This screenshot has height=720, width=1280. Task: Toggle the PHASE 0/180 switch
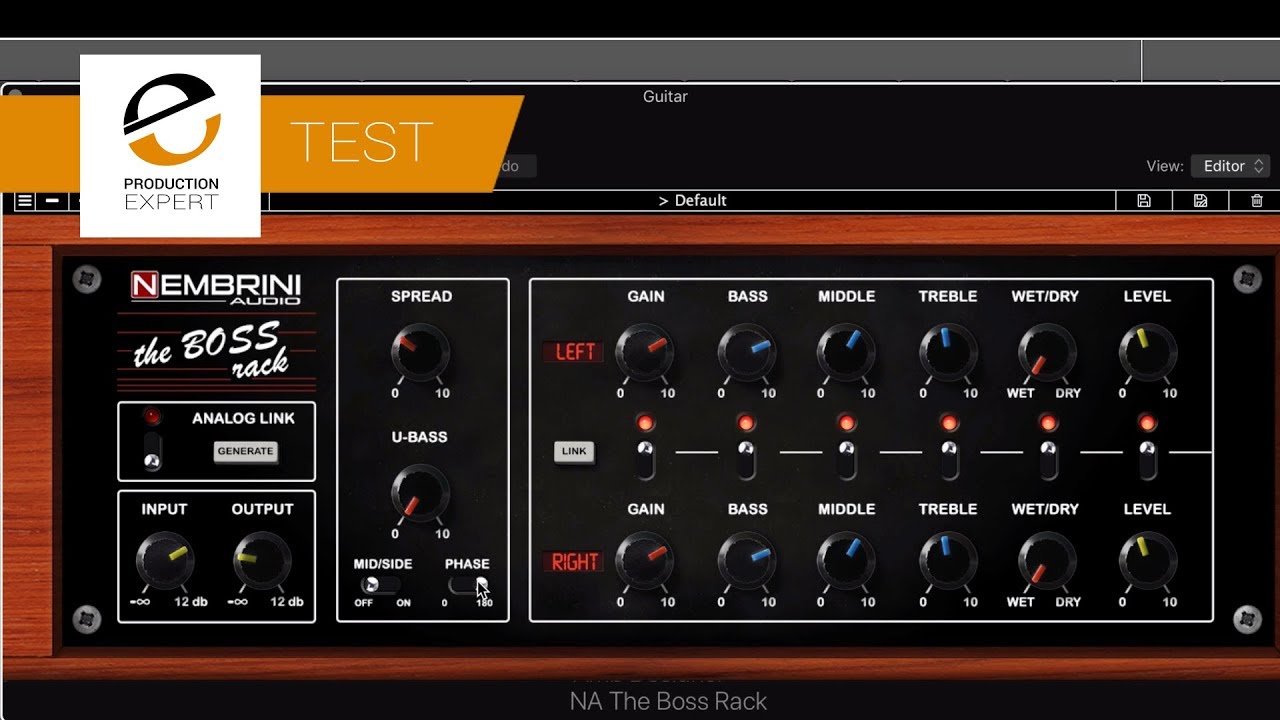pos(469,586)
